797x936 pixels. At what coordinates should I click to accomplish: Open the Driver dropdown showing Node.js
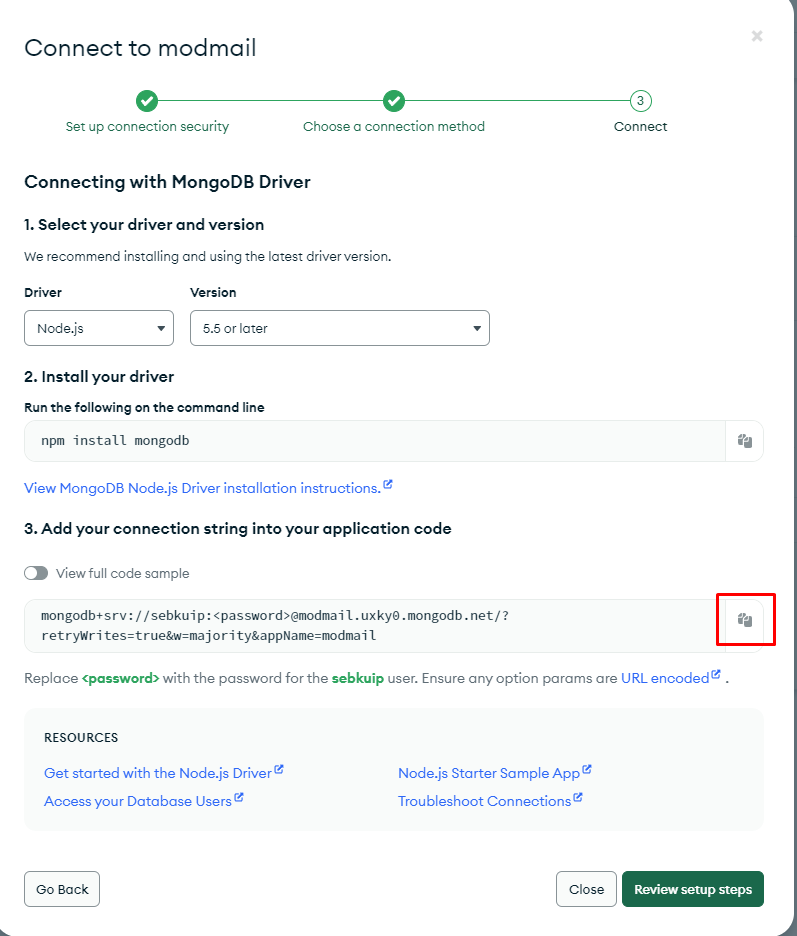pos(99,328)
